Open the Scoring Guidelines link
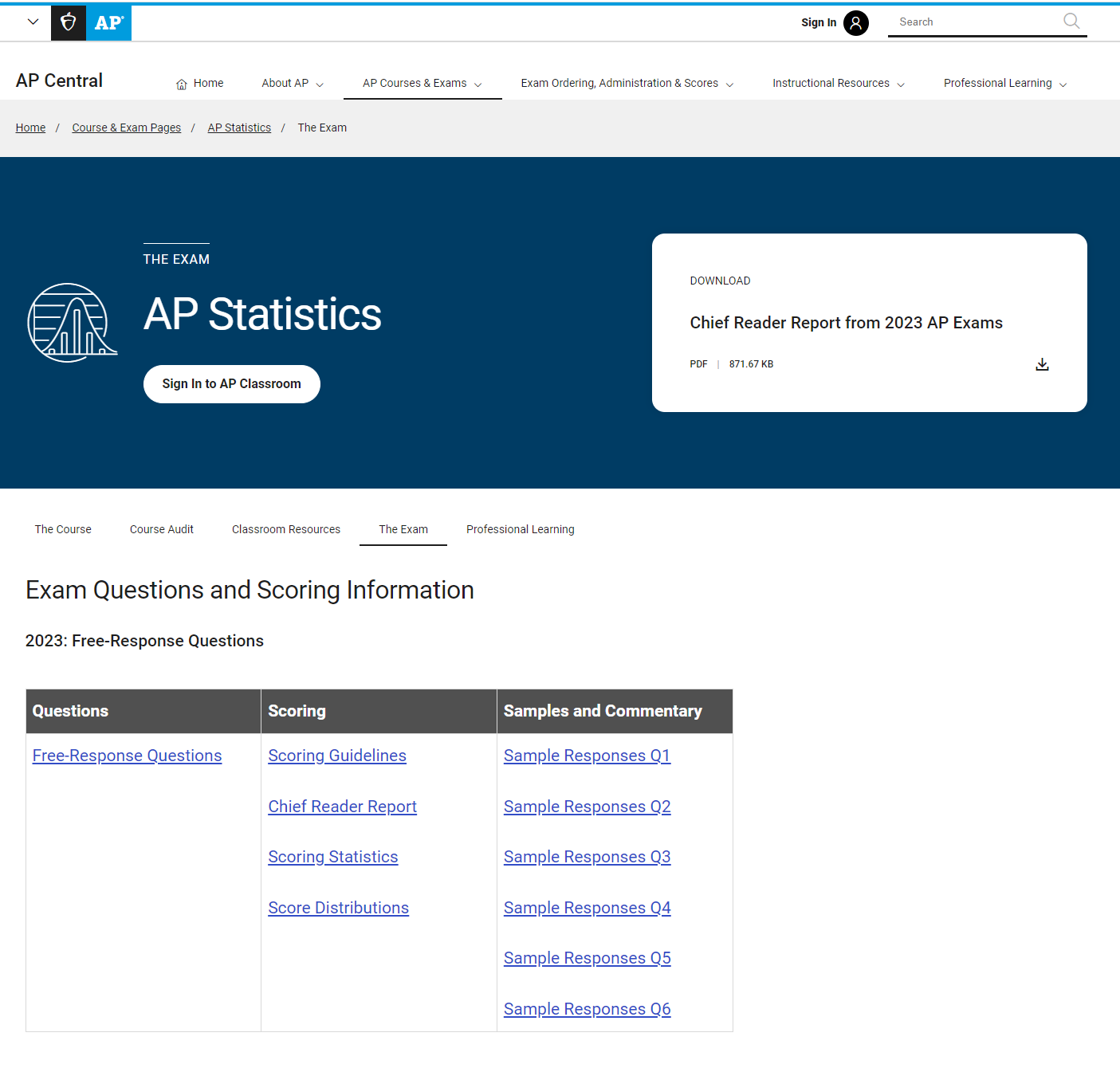 pyautogui.click(x=337, y=756)
